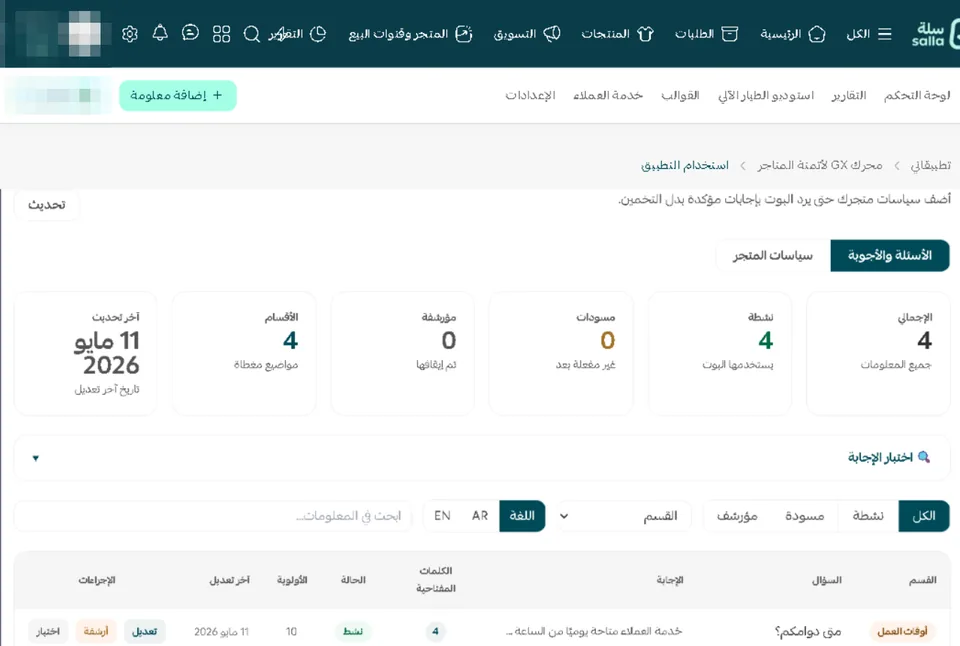
Task: Click تطبيقاتي breadcrumb link
Action: pyautogui.click(x=931, y=165)
